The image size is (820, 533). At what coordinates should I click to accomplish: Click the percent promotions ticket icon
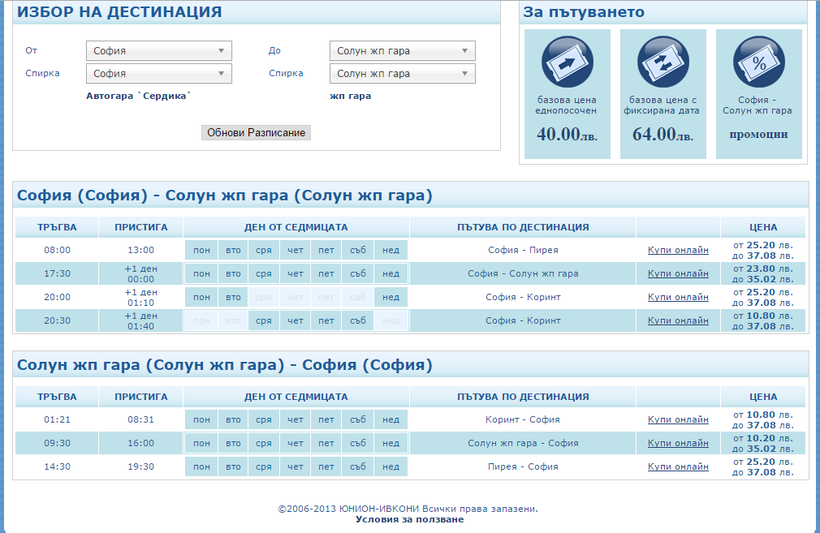(758, 62)
